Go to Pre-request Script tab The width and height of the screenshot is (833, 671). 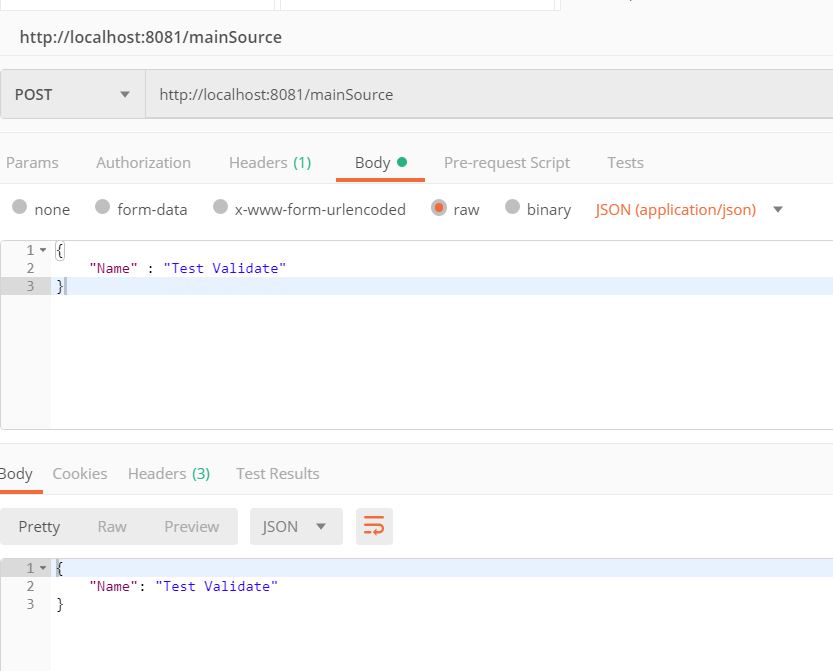click(x=506, y=162)
